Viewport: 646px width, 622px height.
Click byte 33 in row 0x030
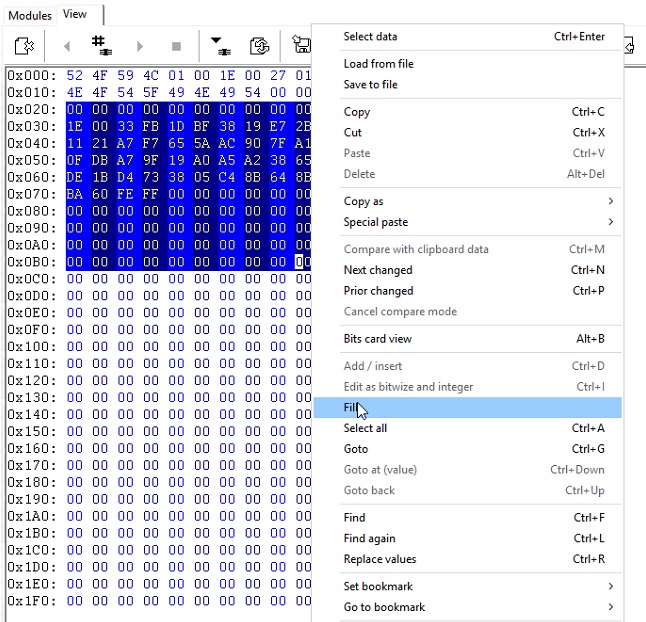(x=125, y=126)
